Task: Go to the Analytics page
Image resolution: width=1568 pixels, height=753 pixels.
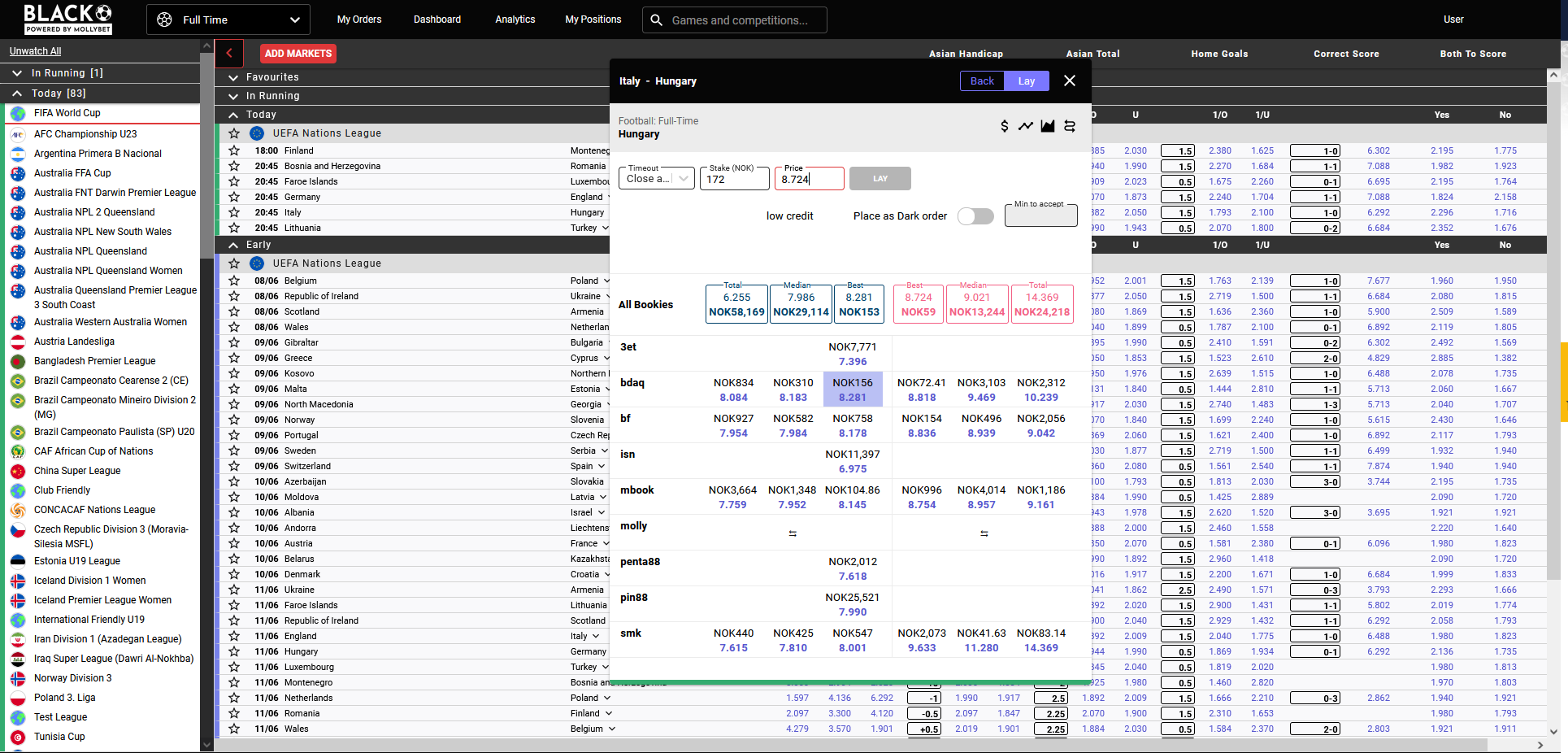Action: point(515,20)
